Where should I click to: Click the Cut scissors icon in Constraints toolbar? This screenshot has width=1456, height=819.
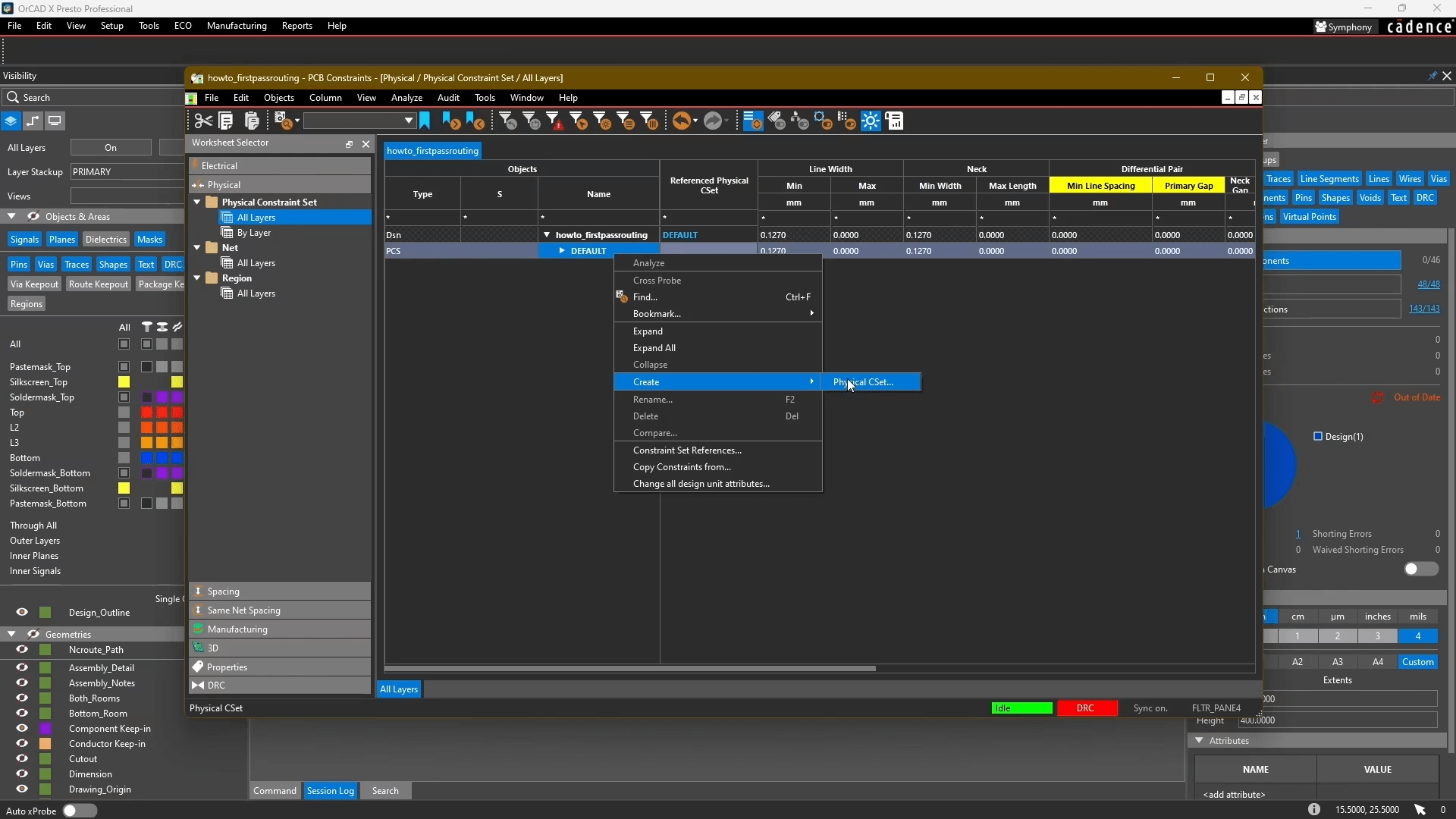(x=203, y=121)
